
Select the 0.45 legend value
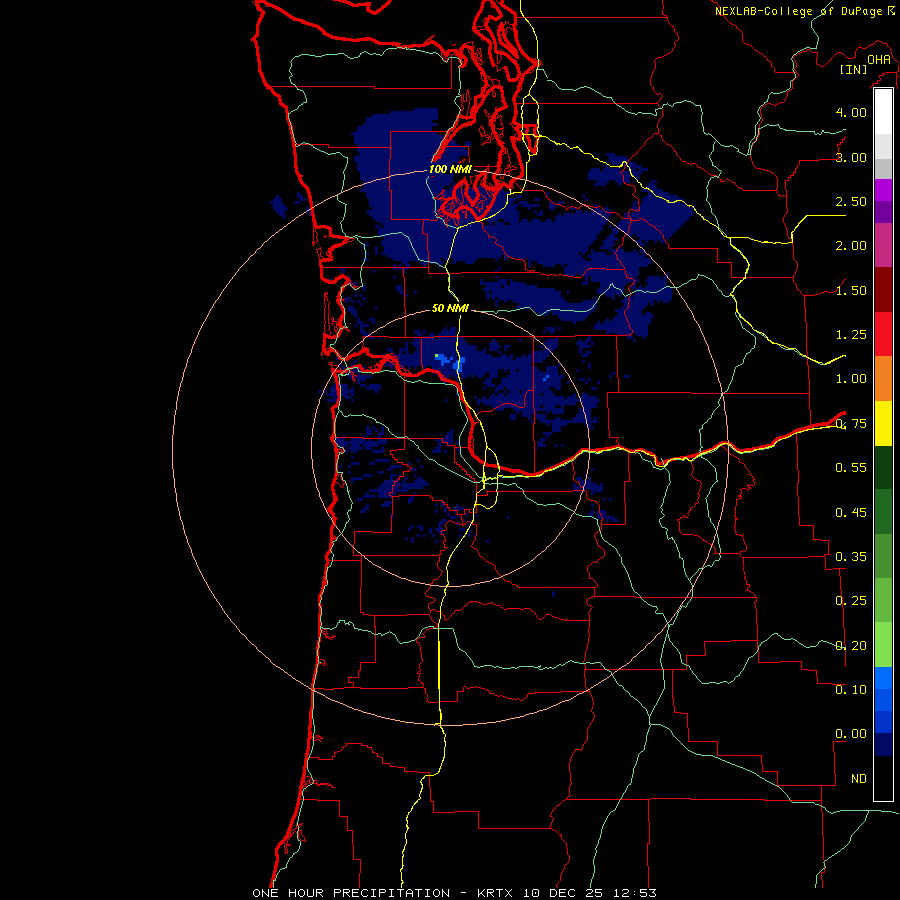tap(851, 512)
